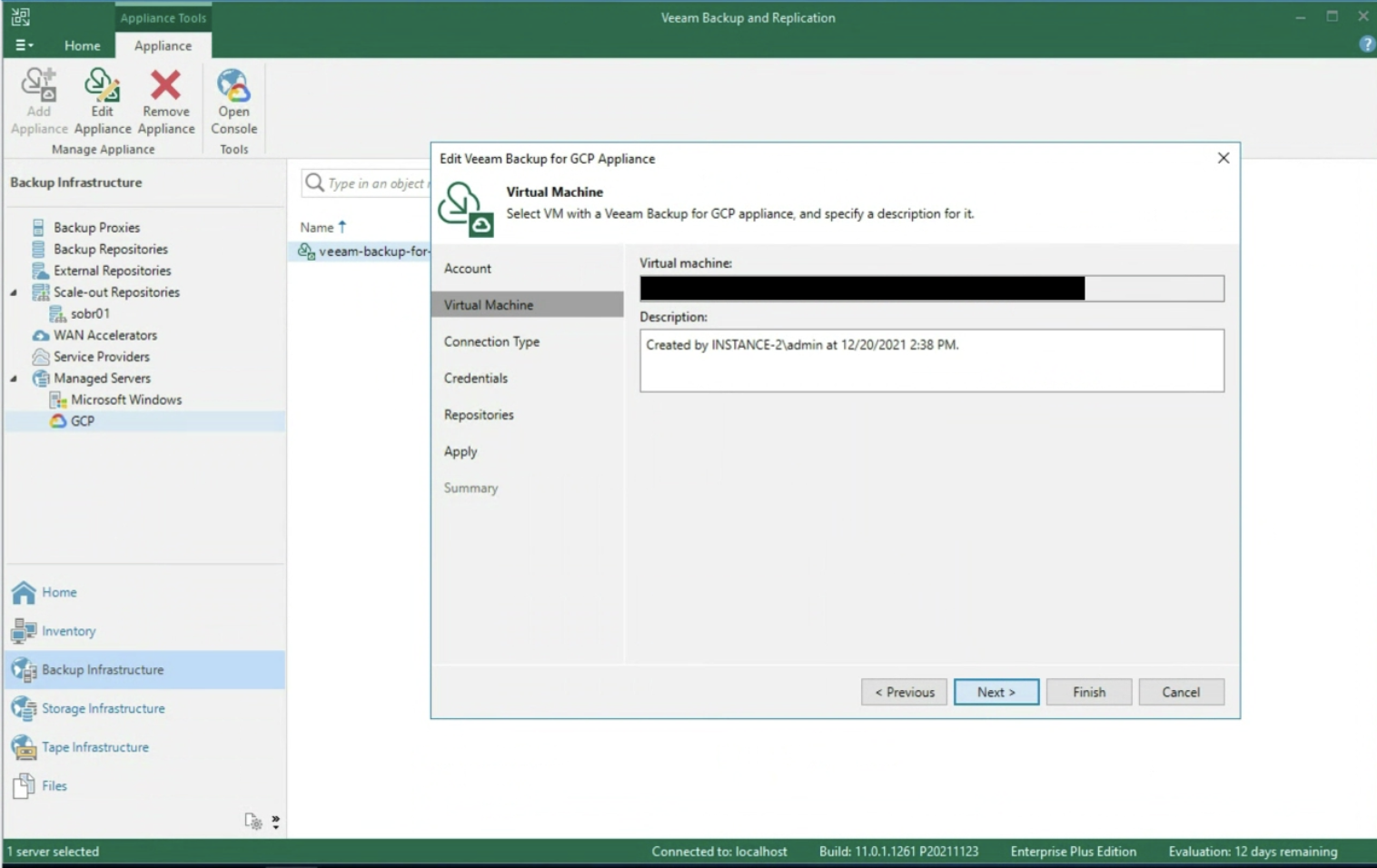Click the Backup Repositories tree icon
The image size is (1377, 868).
click(x=38, y=249)
